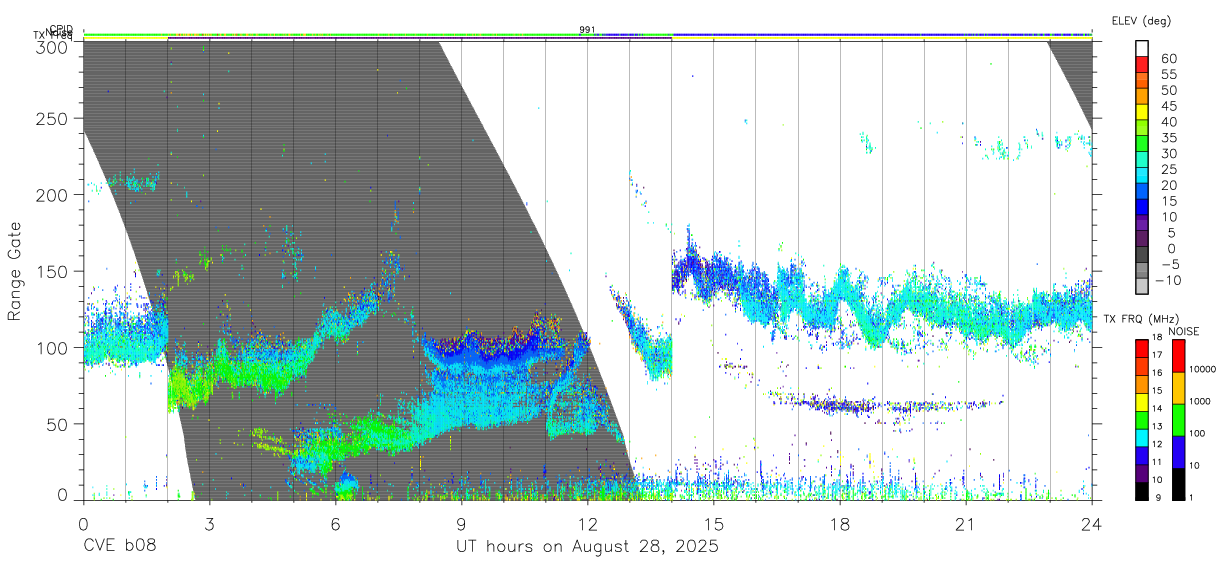Click the 'NOISE' legend title
1228x567 pixels.
pyautogui.click(x=1185, y=331)
